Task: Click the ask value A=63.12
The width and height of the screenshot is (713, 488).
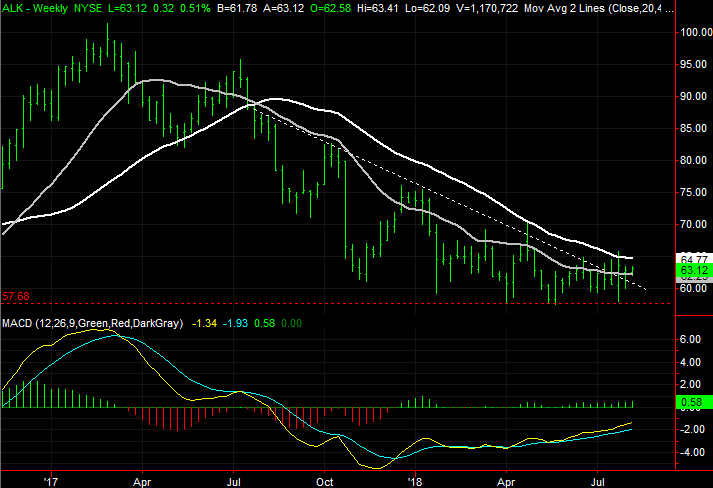Action: click(283, 8)
